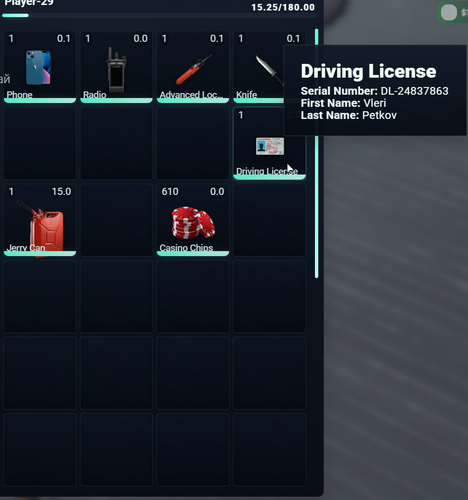This screenshot has width=468, height=500.
Task: Click the First Name Vleri line
Action: pyautogui.click(x=343, y=103)
